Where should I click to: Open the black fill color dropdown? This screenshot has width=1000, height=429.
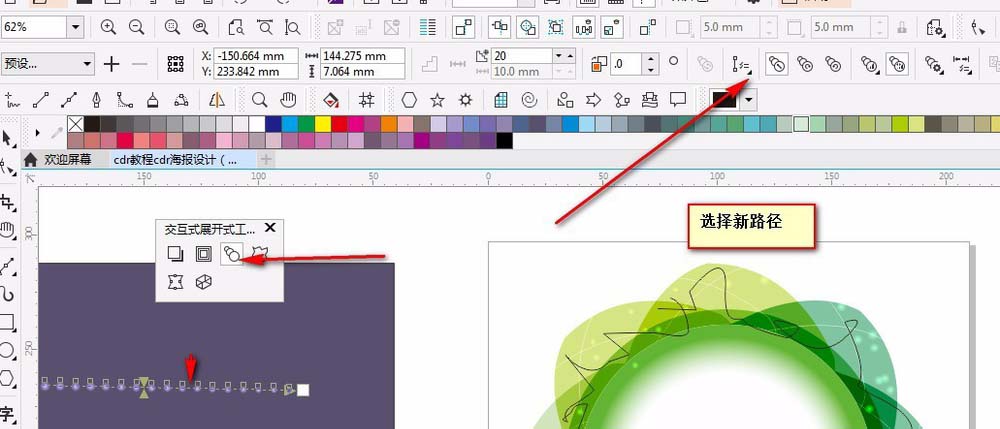point(749,100)
